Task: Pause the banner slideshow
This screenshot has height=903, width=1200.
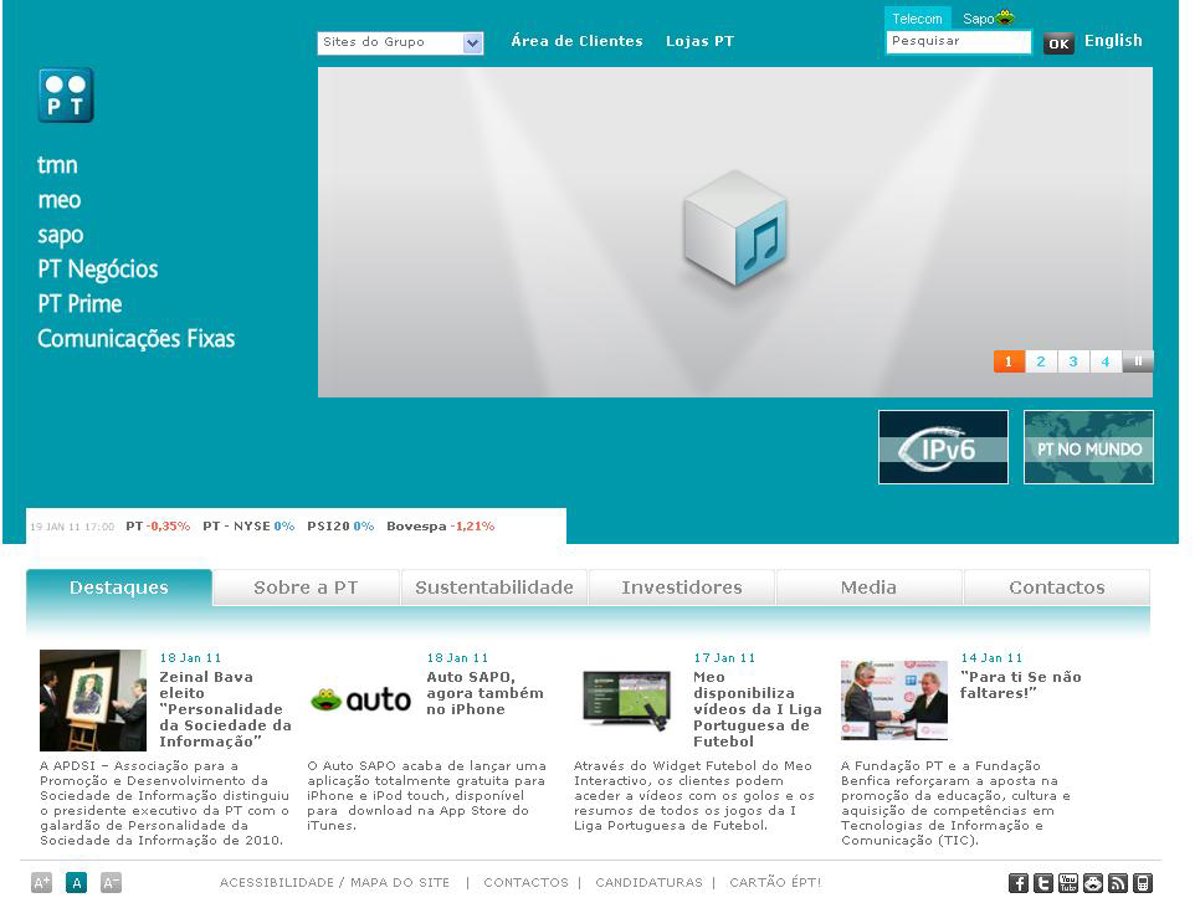Action: (x=1138, y=362)
